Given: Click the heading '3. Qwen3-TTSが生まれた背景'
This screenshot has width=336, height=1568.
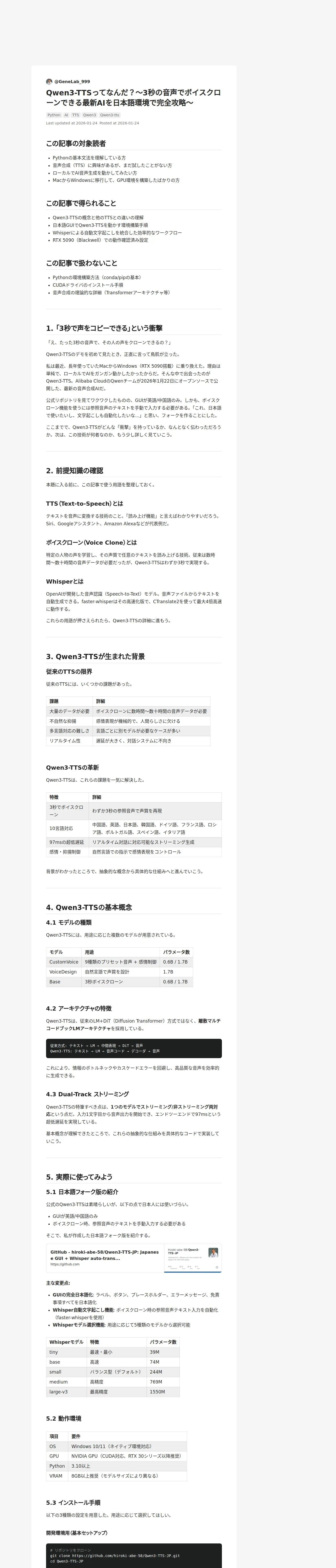Looking at the screenshot, I should tap(95, 656).
